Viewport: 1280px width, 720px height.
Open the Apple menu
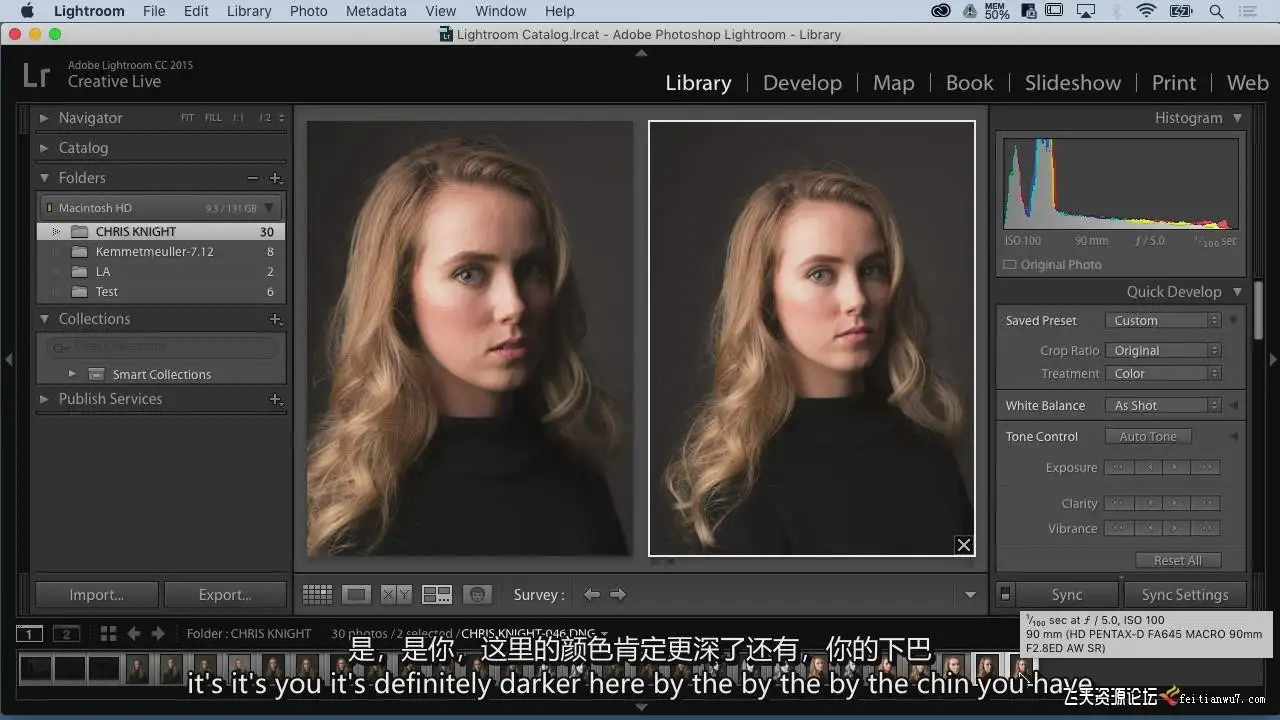(x=27, y=11)
